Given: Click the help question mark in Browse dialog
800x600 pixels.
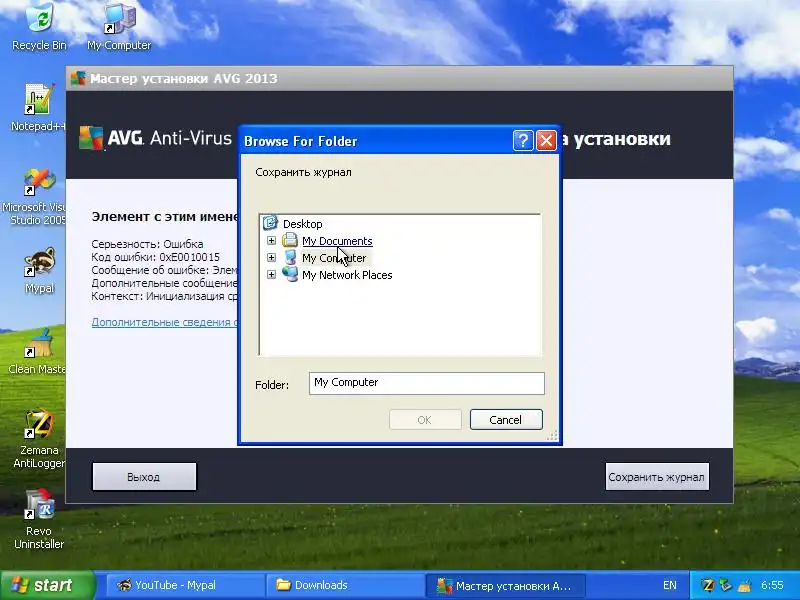Looking at the screenshot, I should [522, 140].
